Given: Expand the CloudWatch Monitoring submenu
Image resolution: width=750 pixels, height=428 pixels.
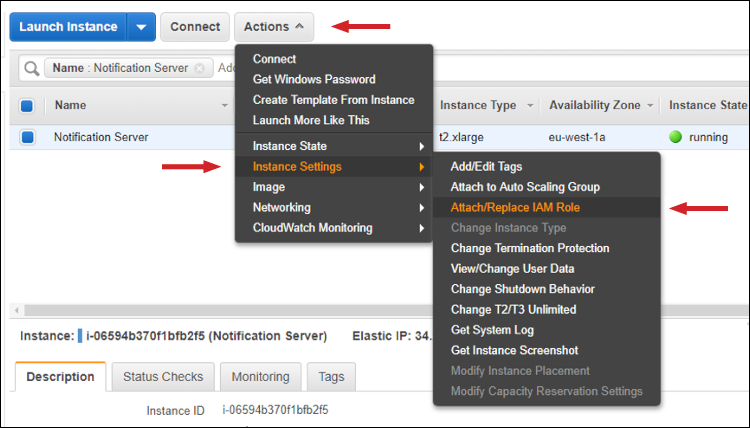Looking at the screenshot, I should coord(333,228).
